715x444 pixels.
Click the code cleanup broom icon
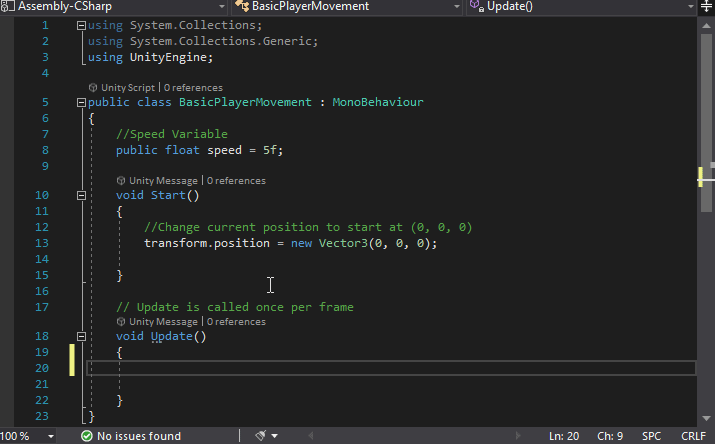tap(260, 436)
